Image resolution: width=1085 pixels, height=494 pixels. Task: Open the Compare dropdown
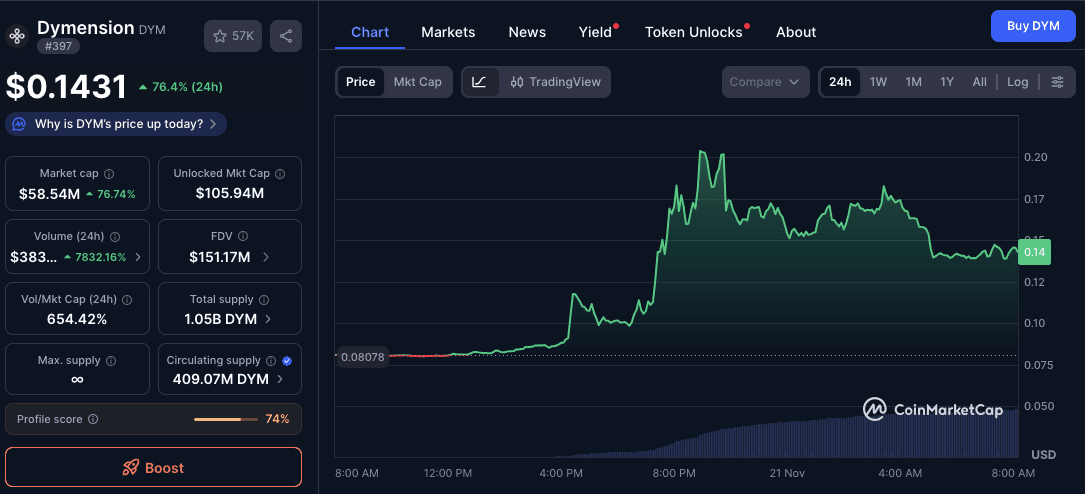(x=765, y=82)
